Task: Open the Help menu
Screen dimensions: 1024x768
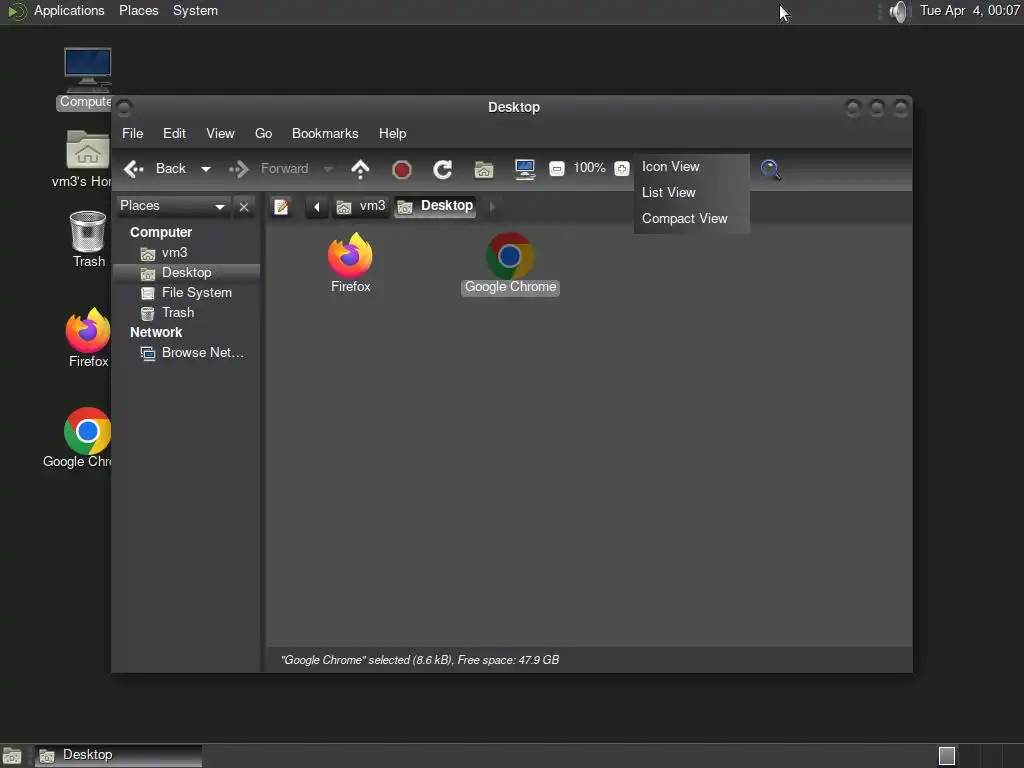Action: 392,133
